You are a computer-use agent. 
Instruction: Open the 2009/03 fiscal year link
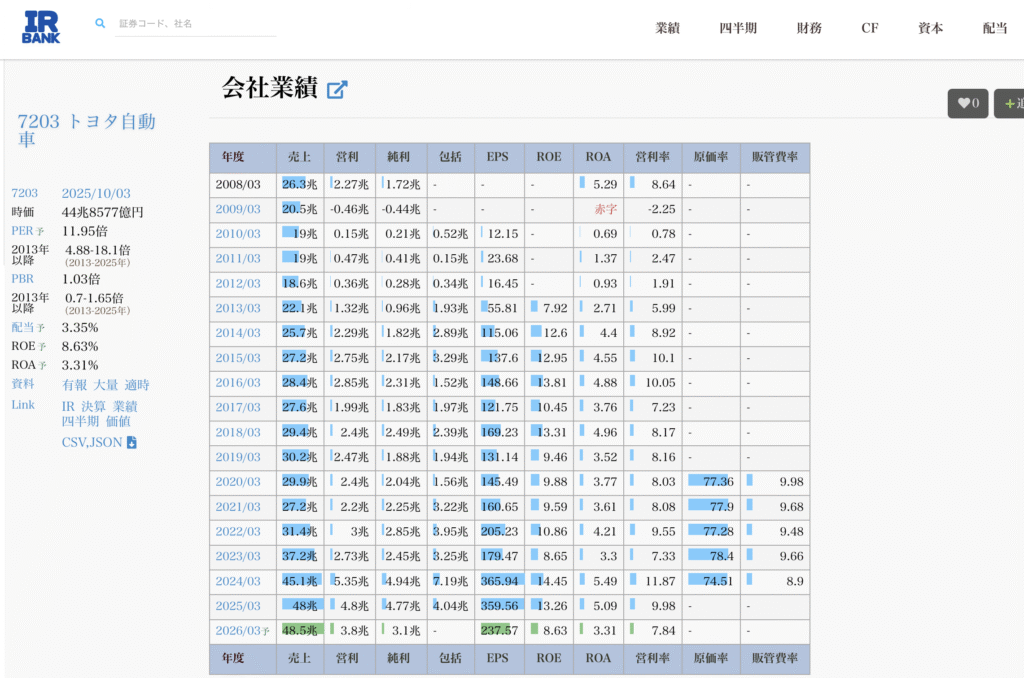(x=238, y=209)
